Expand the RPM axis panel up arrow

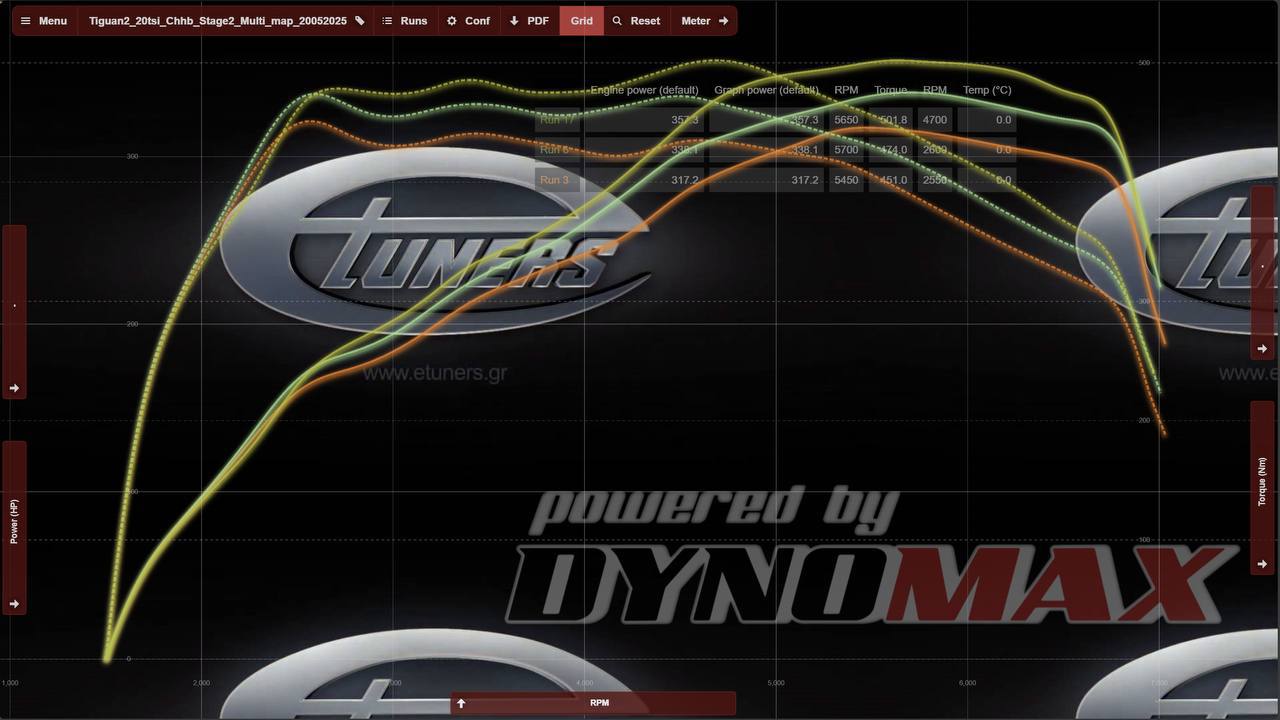click(x=461, y=703)
